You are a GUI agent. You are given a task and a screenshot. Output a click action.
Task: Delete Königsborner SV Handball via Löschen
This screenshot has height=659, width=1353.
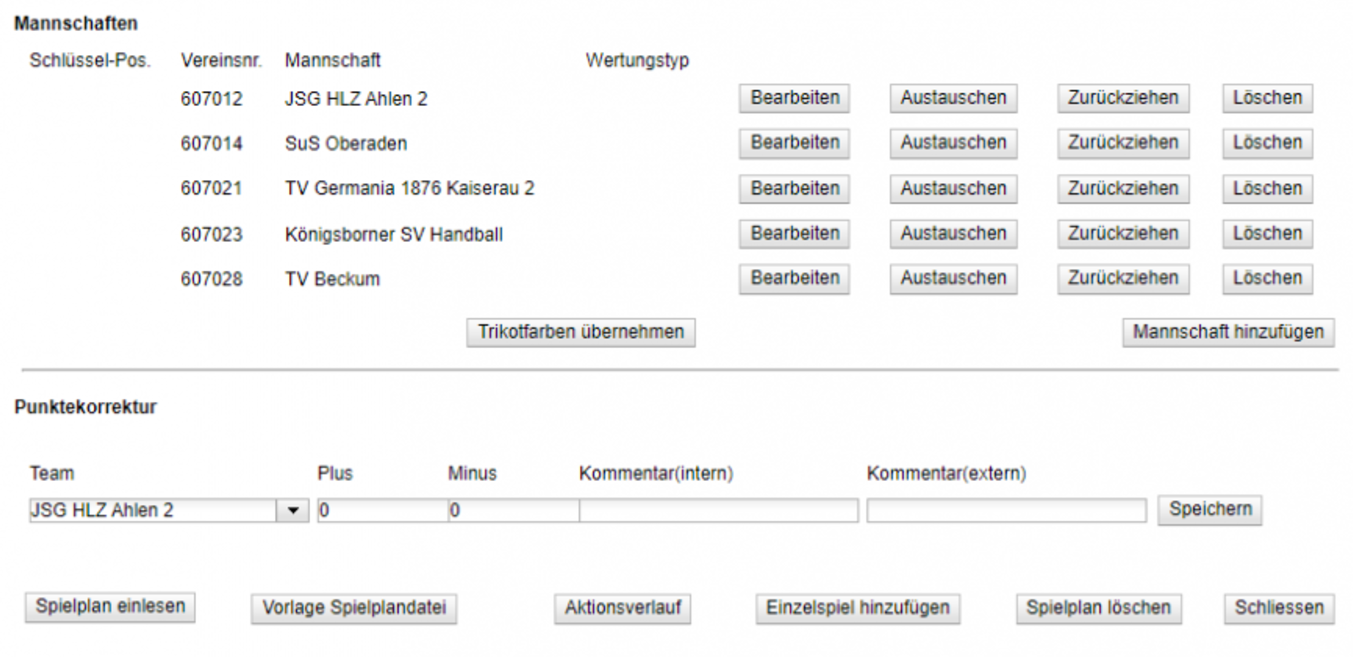pos(1267,233)
